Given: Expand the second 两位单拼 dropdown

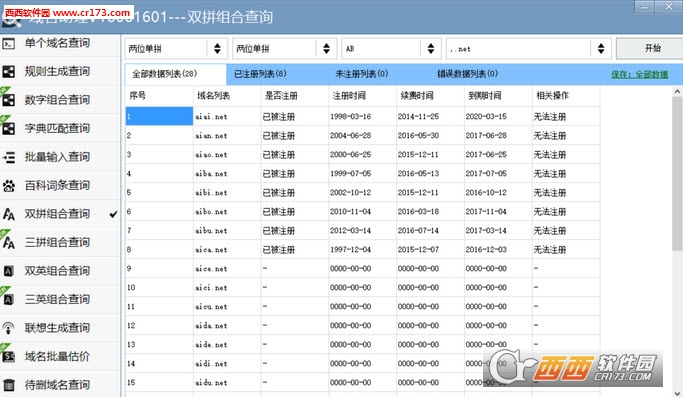Looking at the screenshot, I should click(284, 48).
